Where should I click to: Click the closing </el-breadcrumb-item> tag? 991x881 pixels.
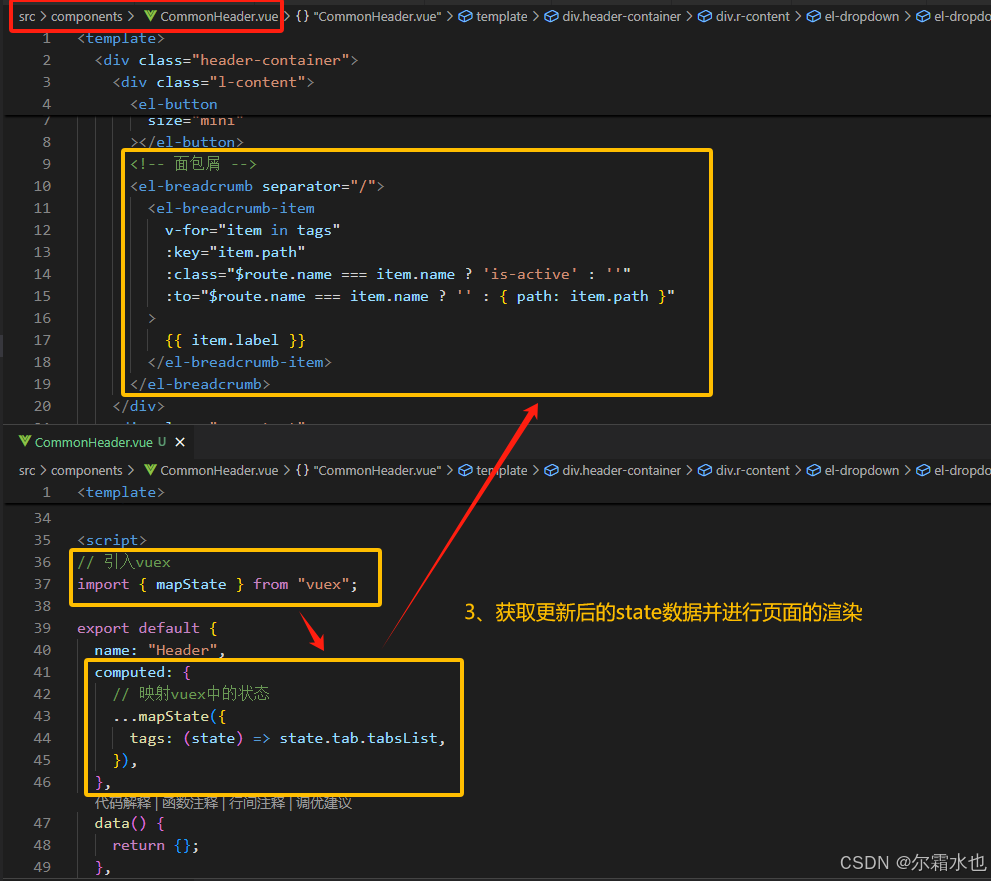point(240,362)
